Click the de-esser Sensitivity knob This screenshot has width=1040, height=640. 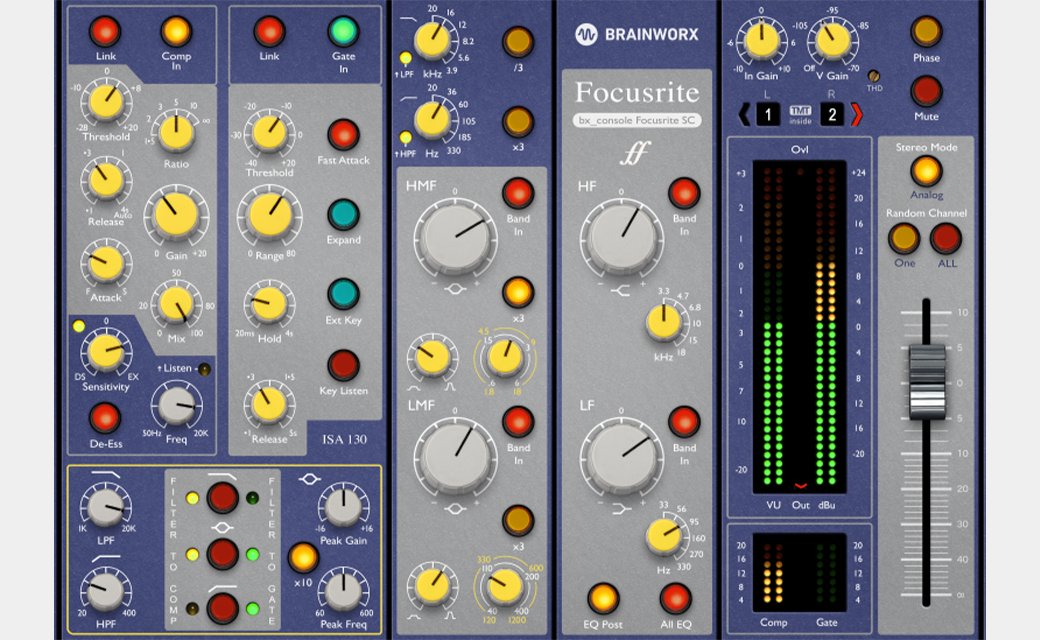point(105,352)
